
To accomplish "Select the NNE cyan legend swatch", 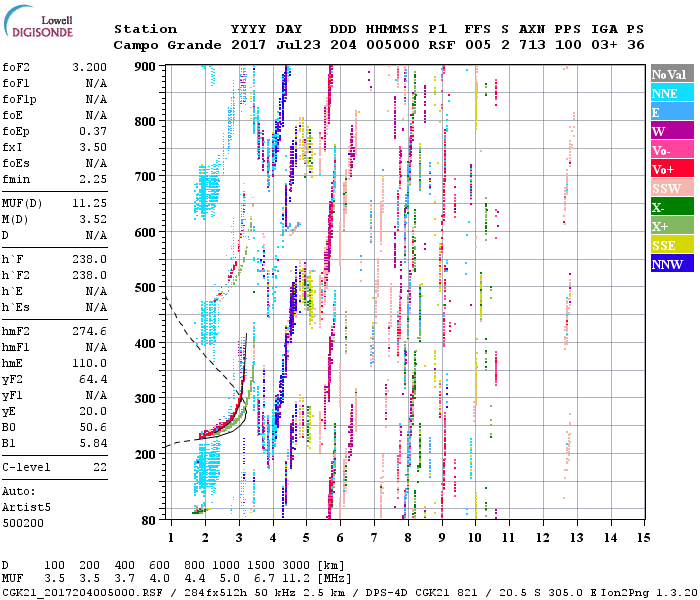I will pyautogui.click(x=672, y=92).
